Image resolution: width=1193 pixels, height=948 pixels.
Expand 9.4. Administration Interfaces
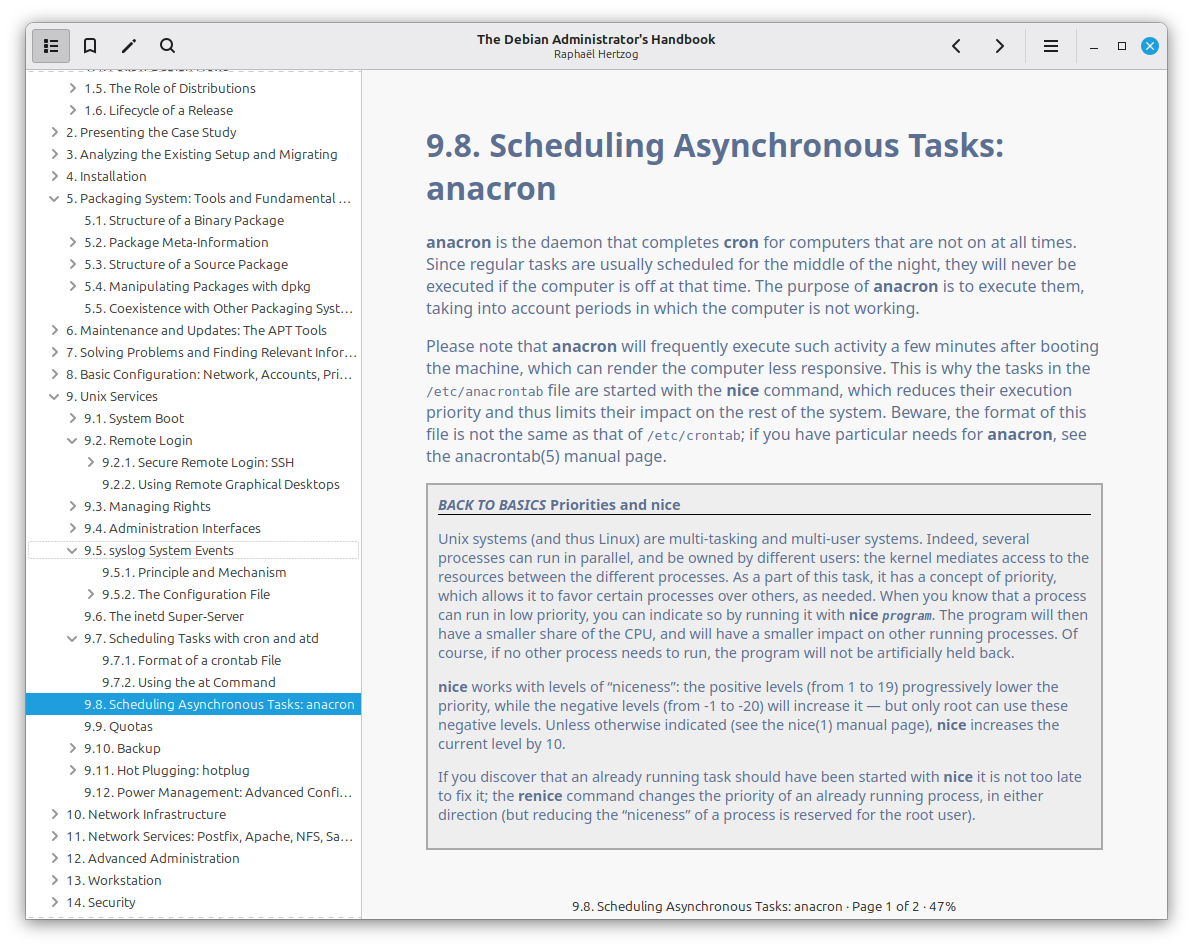pyautogui.click(x=72, y=529)
